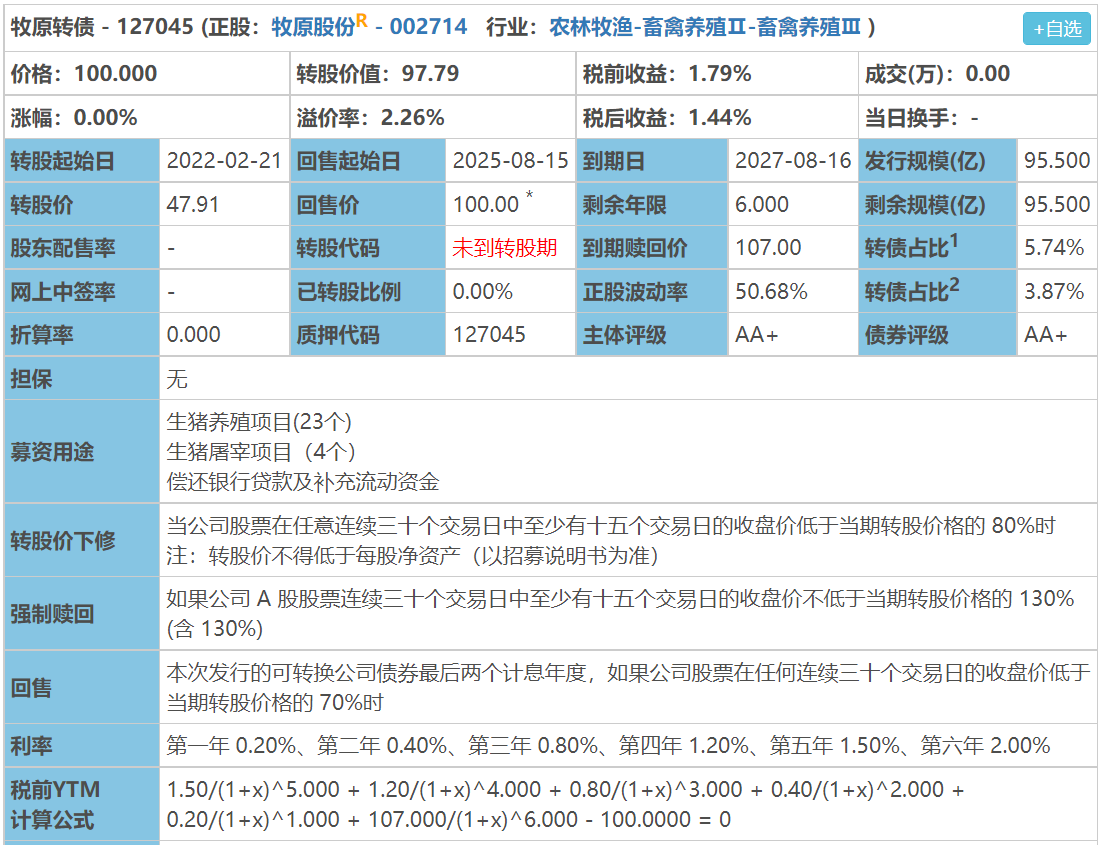The height and width of the screenshot is (845, 1103).
Task: Click the 偿还银行贷款及补充流动资金 line
Action: [x=303, y=481]
